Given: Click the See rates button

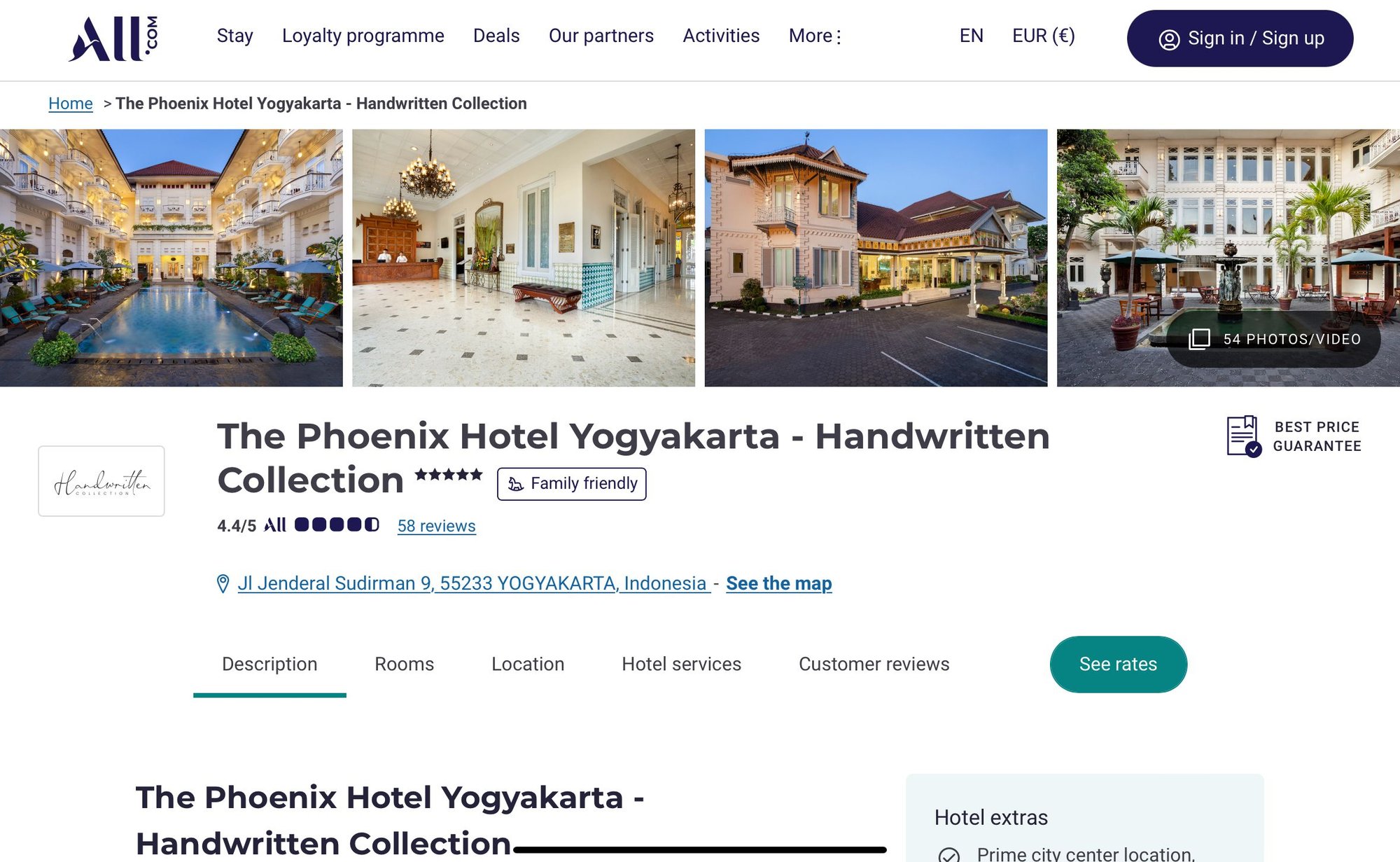Looking at the screenshot, I should (x=1118, y=664).
